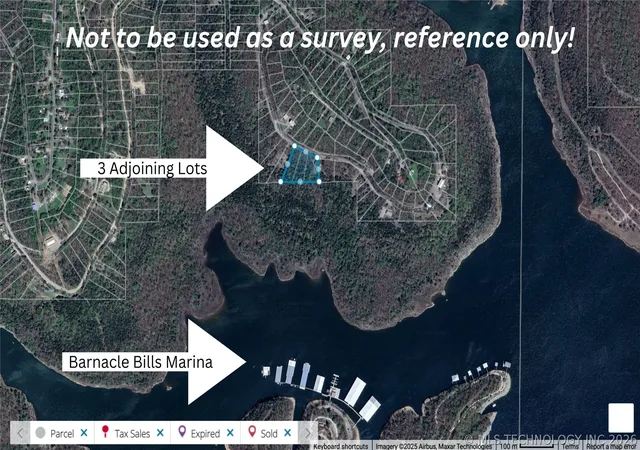Viewport: 640px width, 450px height.
Task: Click the red outlined Sold pin icon
Action: pos(252,432)
